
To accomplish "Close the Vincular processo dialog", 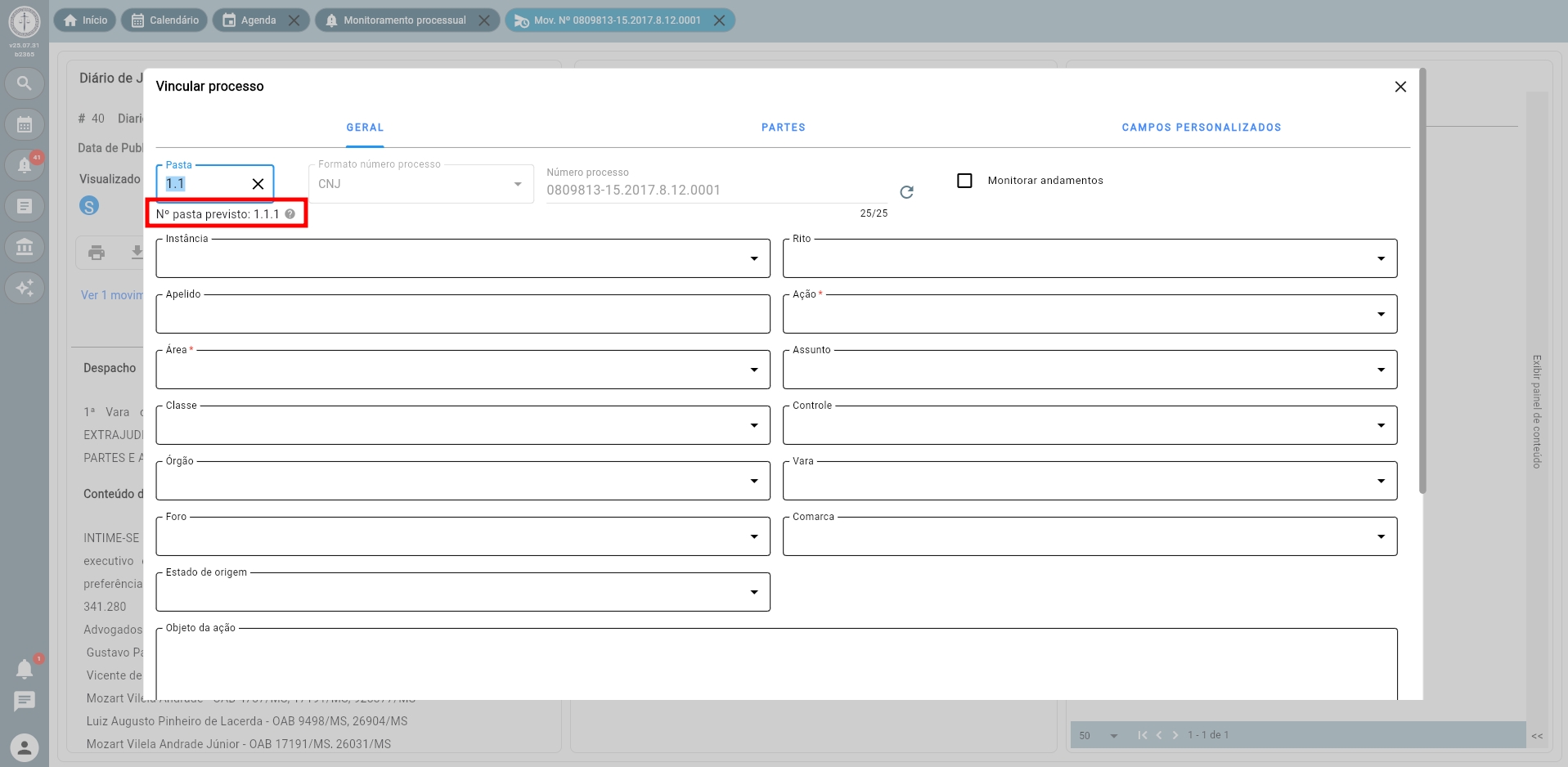I will (x=1400, y=87).
